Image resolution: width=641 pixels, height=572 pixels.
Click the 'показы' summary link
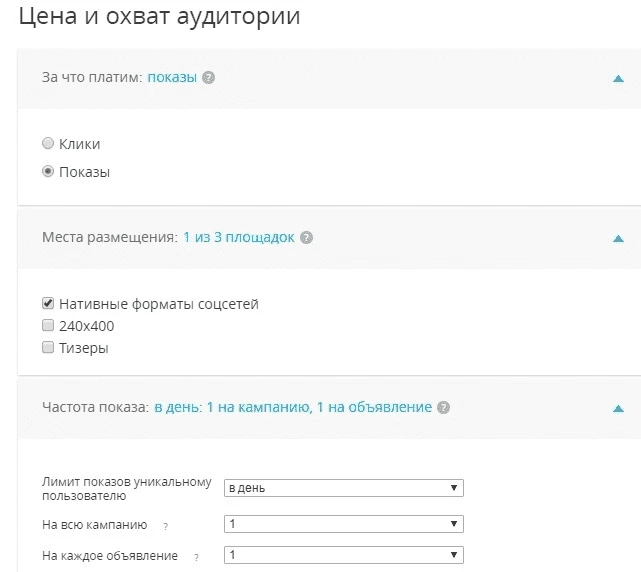point(172,77)
